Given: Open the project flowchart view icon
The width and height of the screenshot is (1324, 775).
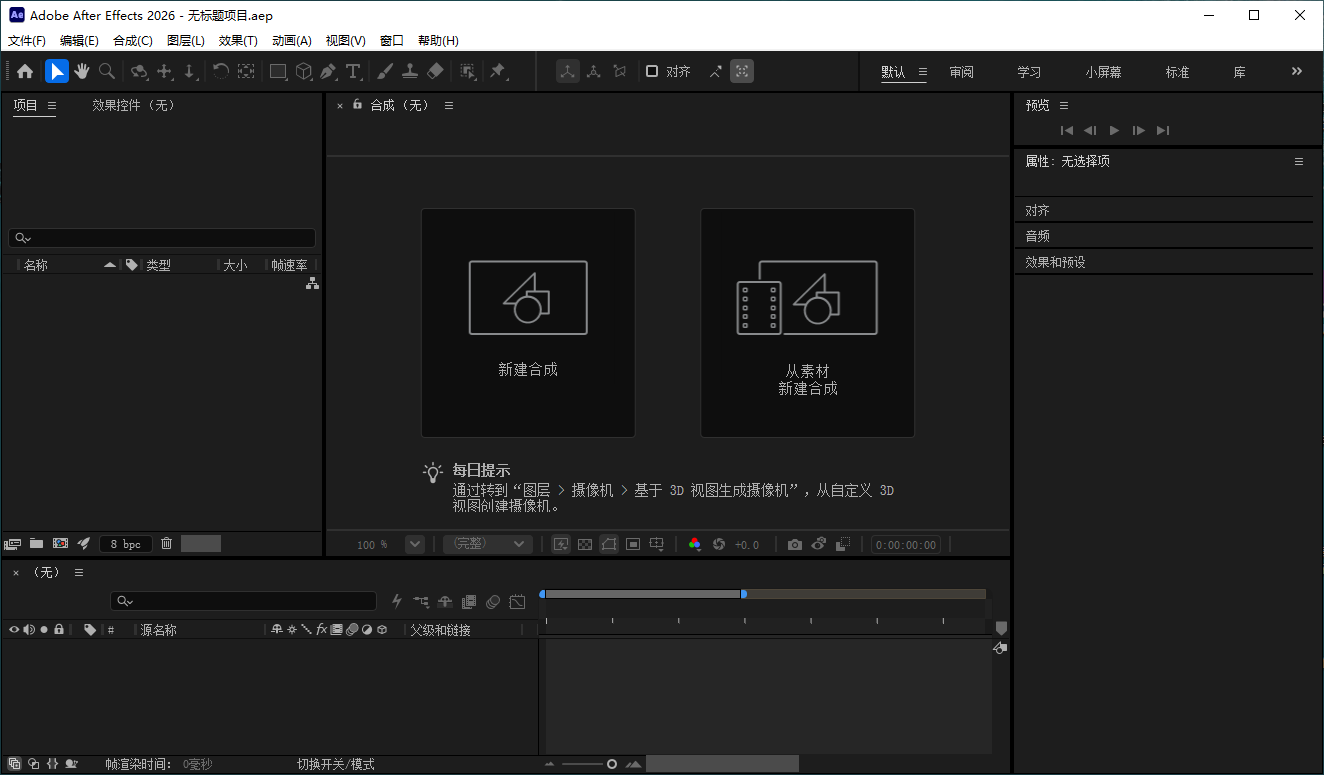Looking at the screenshot, I should click(x=312, y=284).
